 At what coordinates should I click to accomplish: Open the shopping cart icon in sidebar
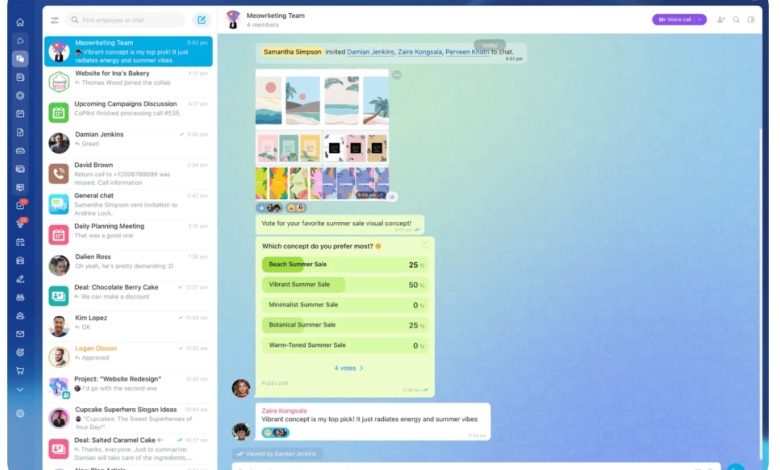(20, 370)
